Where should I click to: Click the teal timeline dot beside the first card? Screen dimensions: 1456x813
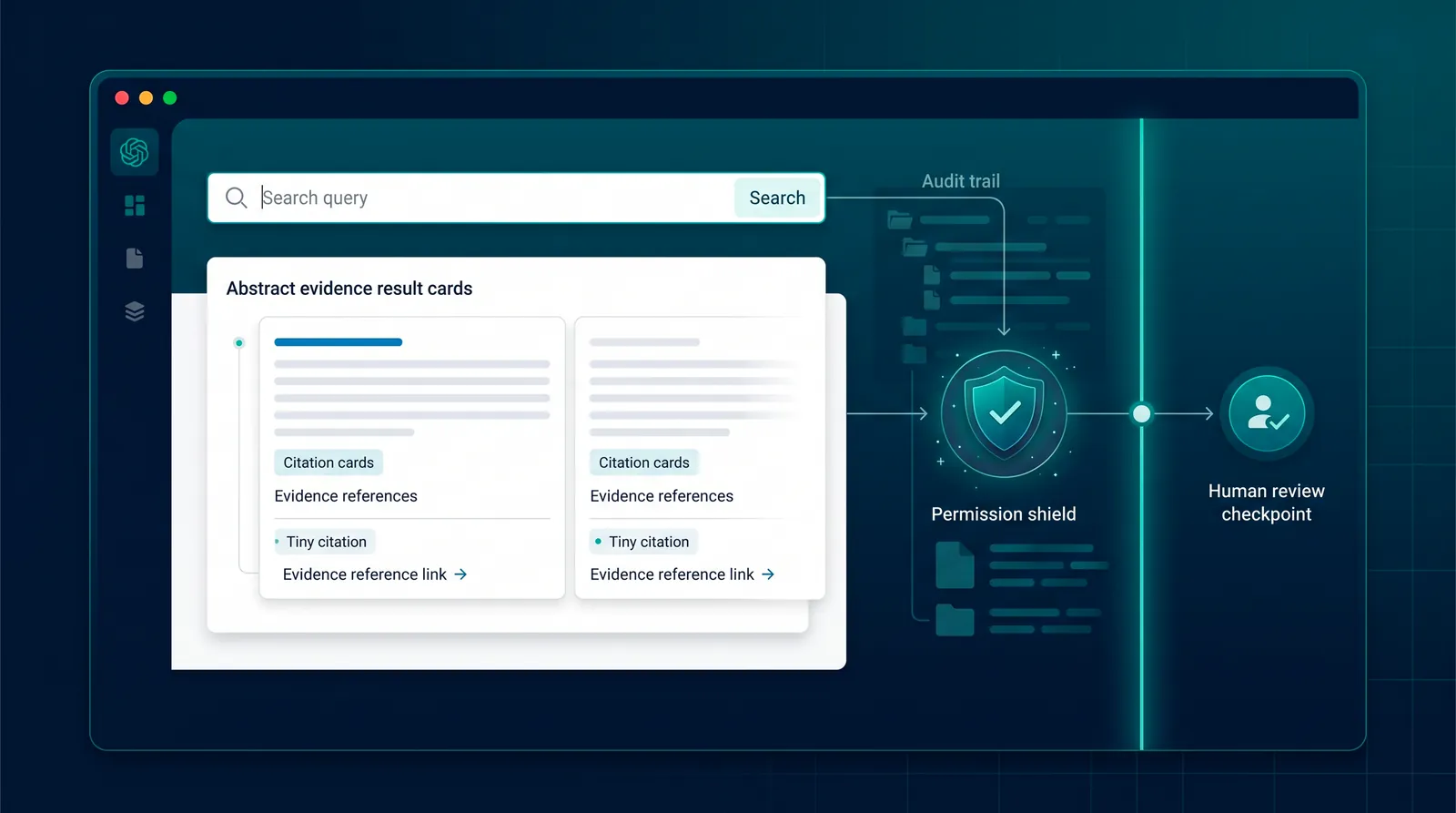(x=239, y=343)
